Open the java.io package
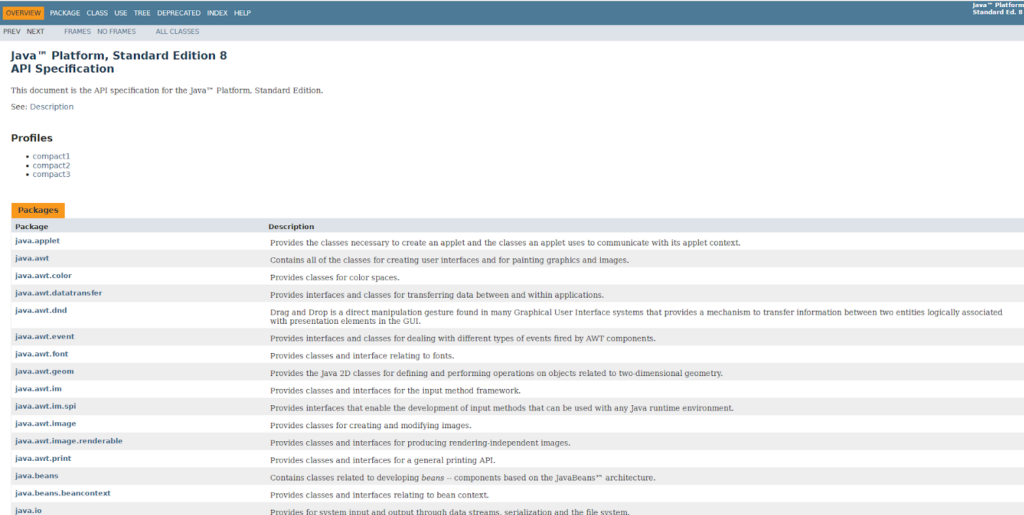 [x=28, y=510]
